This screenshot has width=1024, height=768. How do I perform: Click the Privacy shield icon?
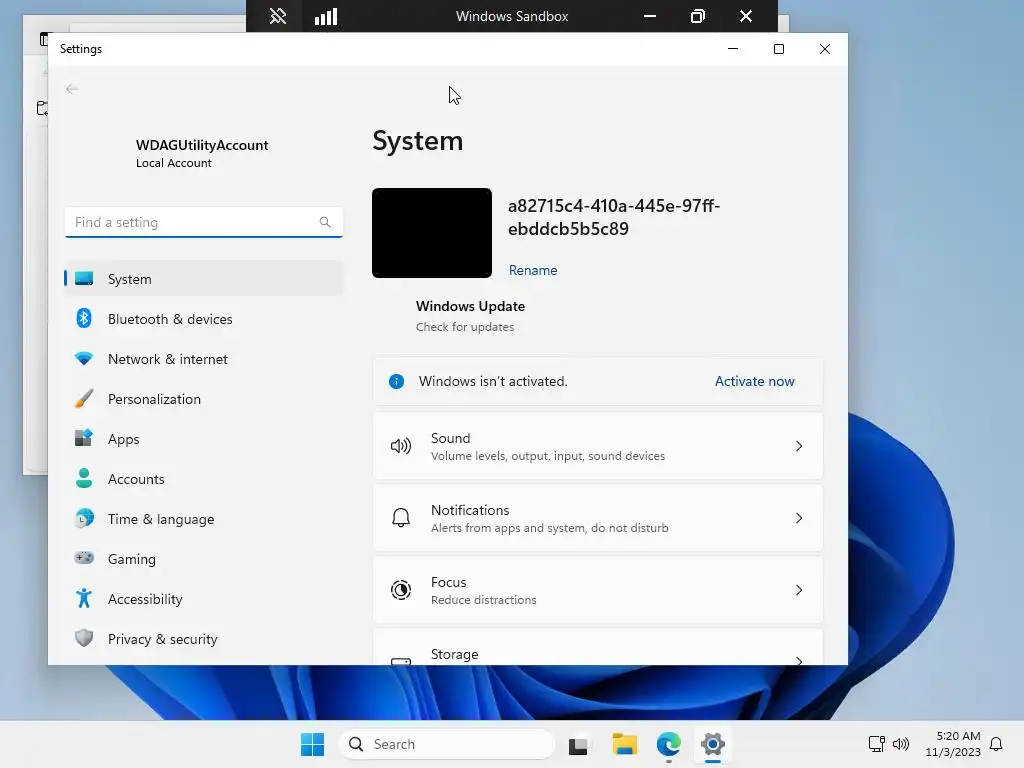point(84,638)
